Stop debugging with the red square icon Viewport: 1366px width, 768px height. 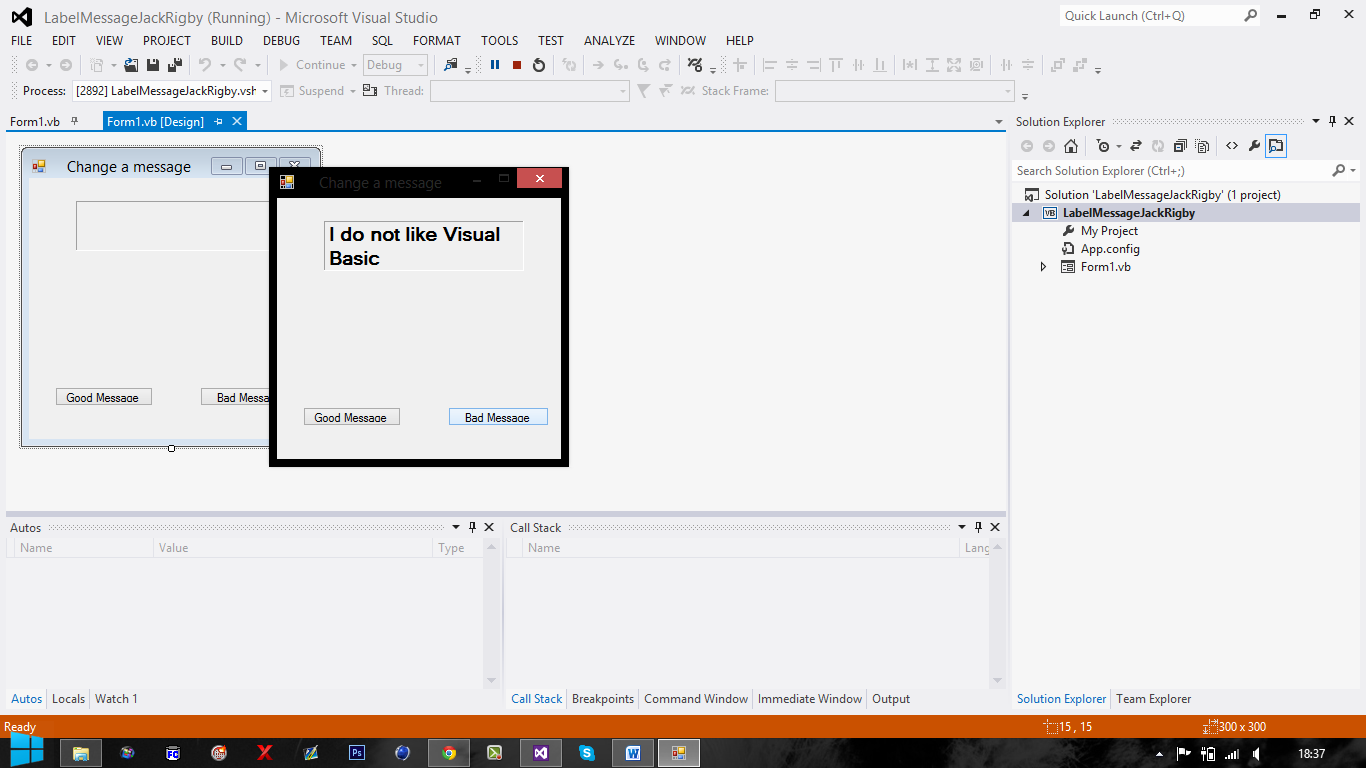pyautogui.click(x=517, y=65)
